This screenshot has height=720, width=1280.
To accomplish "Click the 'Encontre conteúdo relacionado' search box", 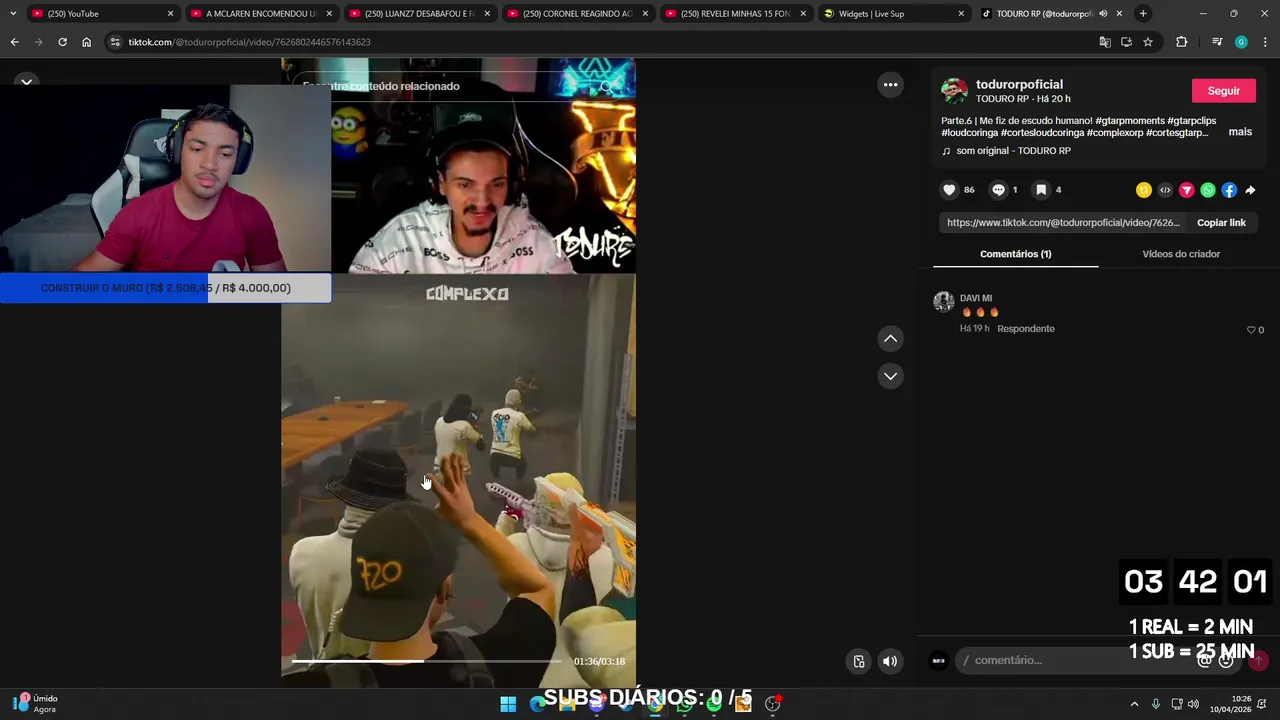I will point(458,86).
